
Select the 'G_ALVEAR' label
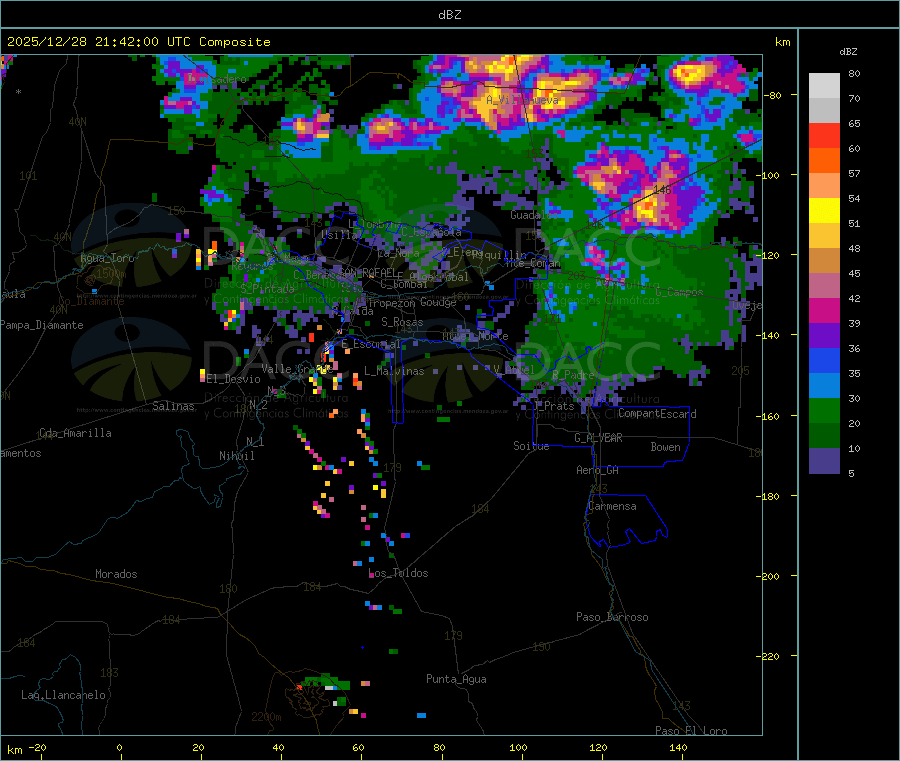pos(598,438)
